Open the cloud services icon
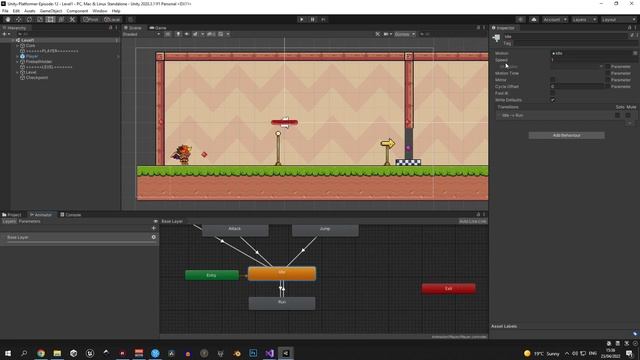 [x=533, y=20]
